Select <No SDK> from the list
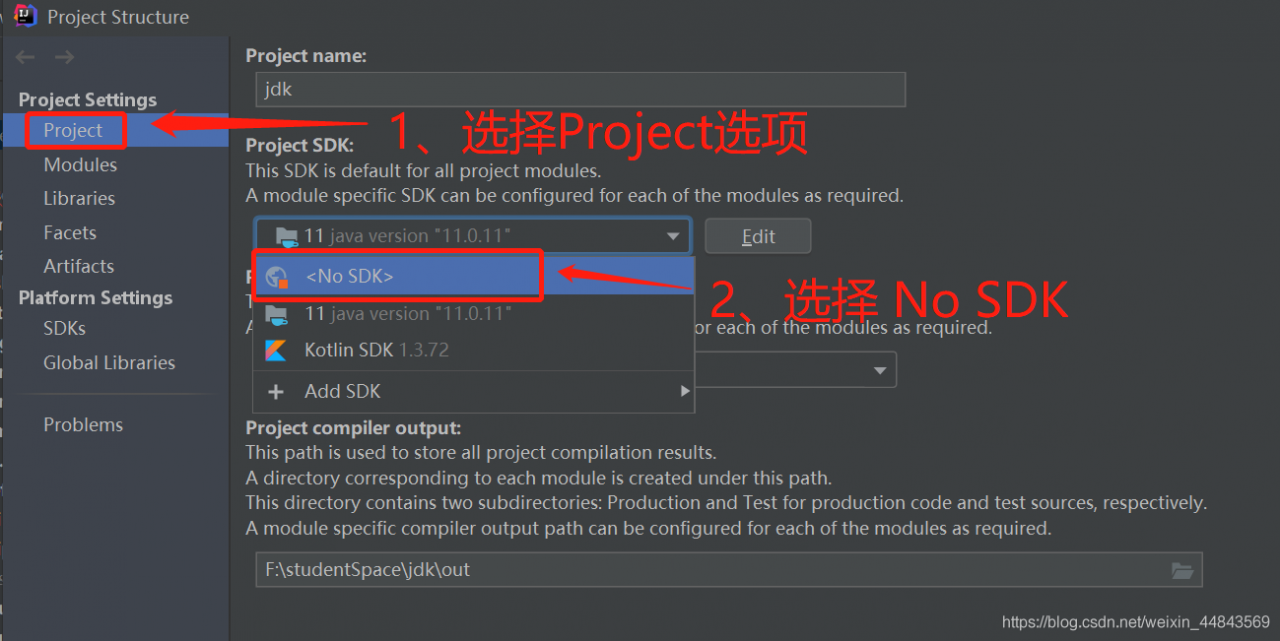 [x=349, y=277]
